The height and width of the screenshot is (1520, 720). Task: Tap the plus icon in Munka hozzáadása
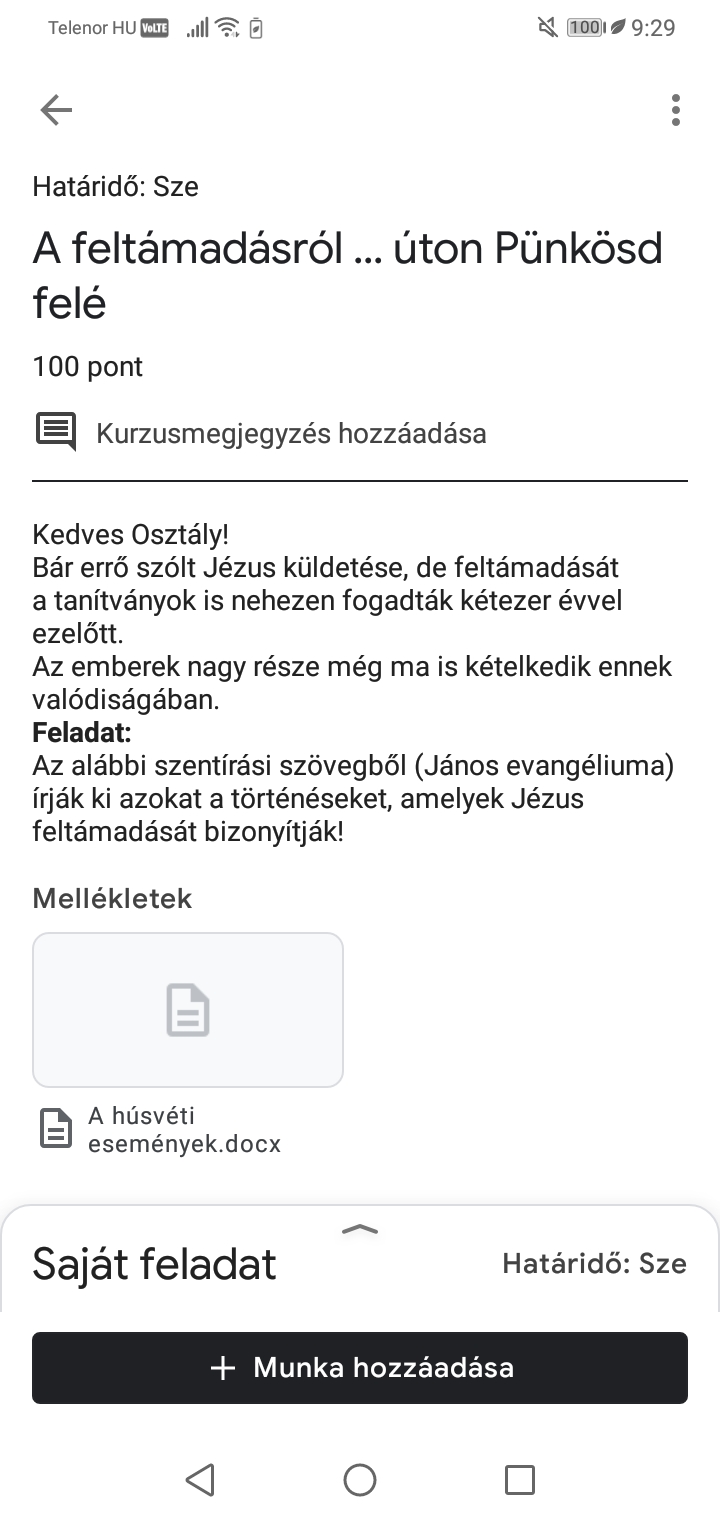pyautogui.click(x=224, y=1368)
